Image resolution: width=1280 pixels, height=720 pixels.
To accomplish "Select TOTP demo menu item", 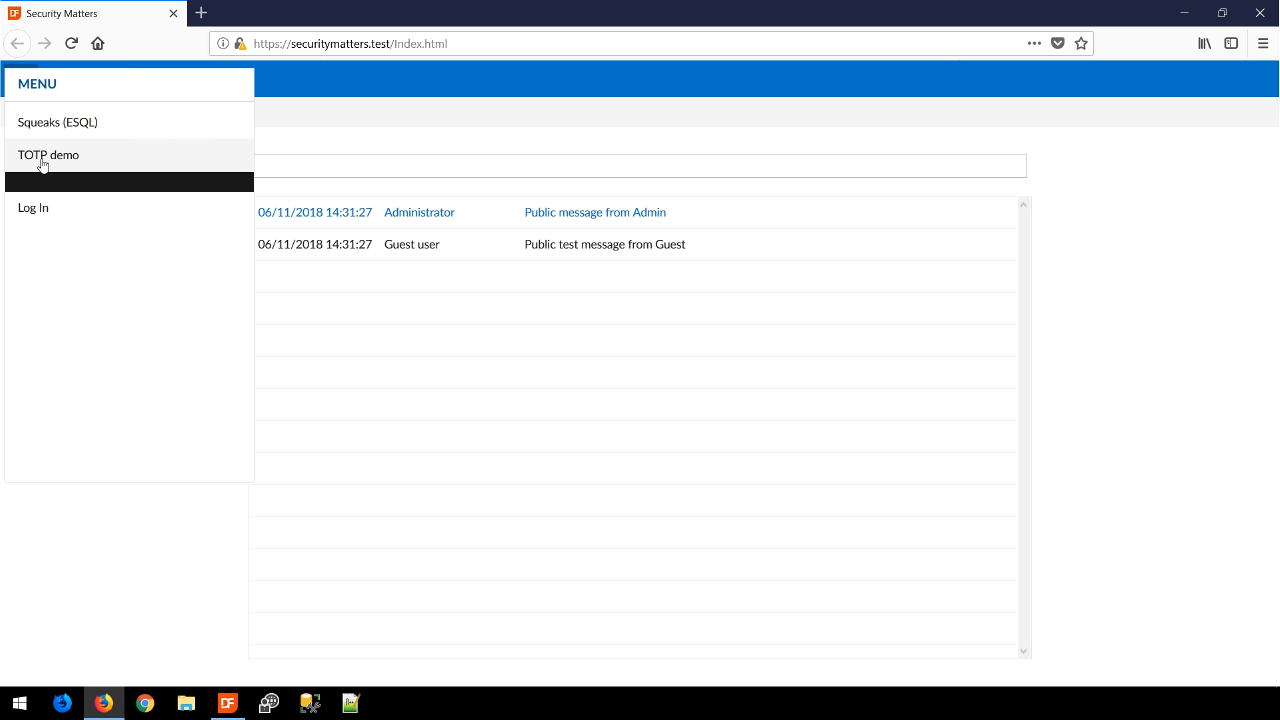I will (x=48, y=155).
